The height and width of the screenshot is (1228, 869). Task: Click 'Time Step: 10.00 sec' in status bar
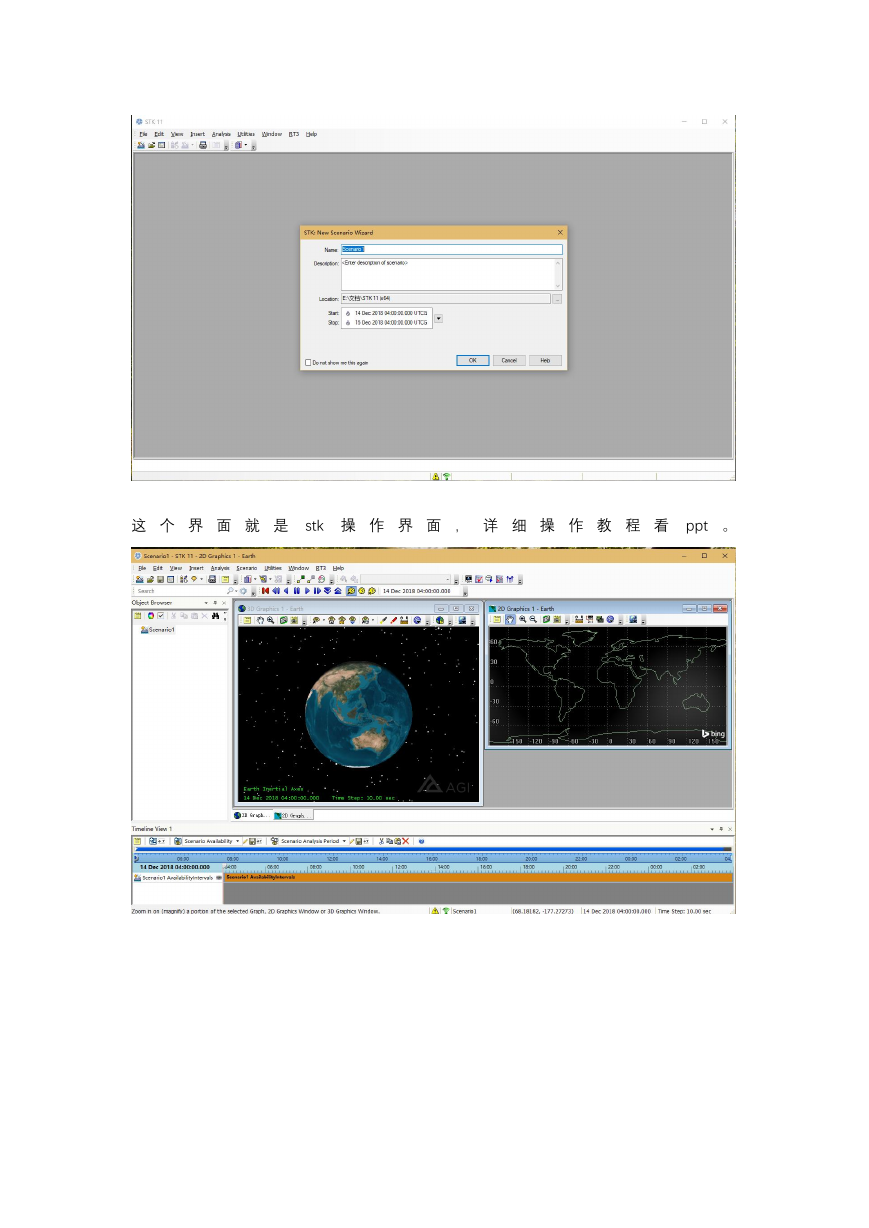684,911
